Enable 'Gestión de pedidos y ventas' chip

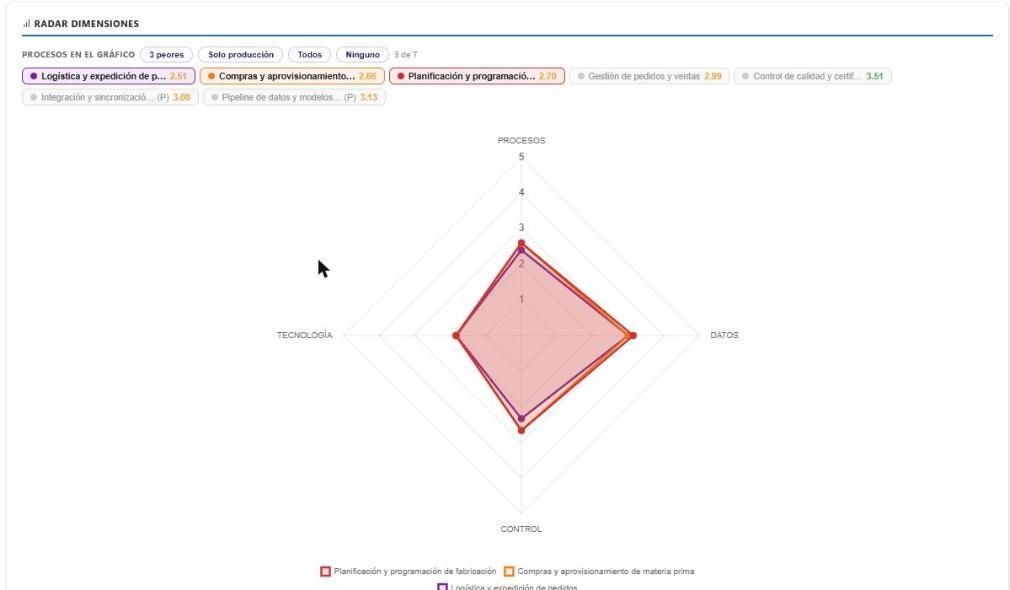(649, 76)
